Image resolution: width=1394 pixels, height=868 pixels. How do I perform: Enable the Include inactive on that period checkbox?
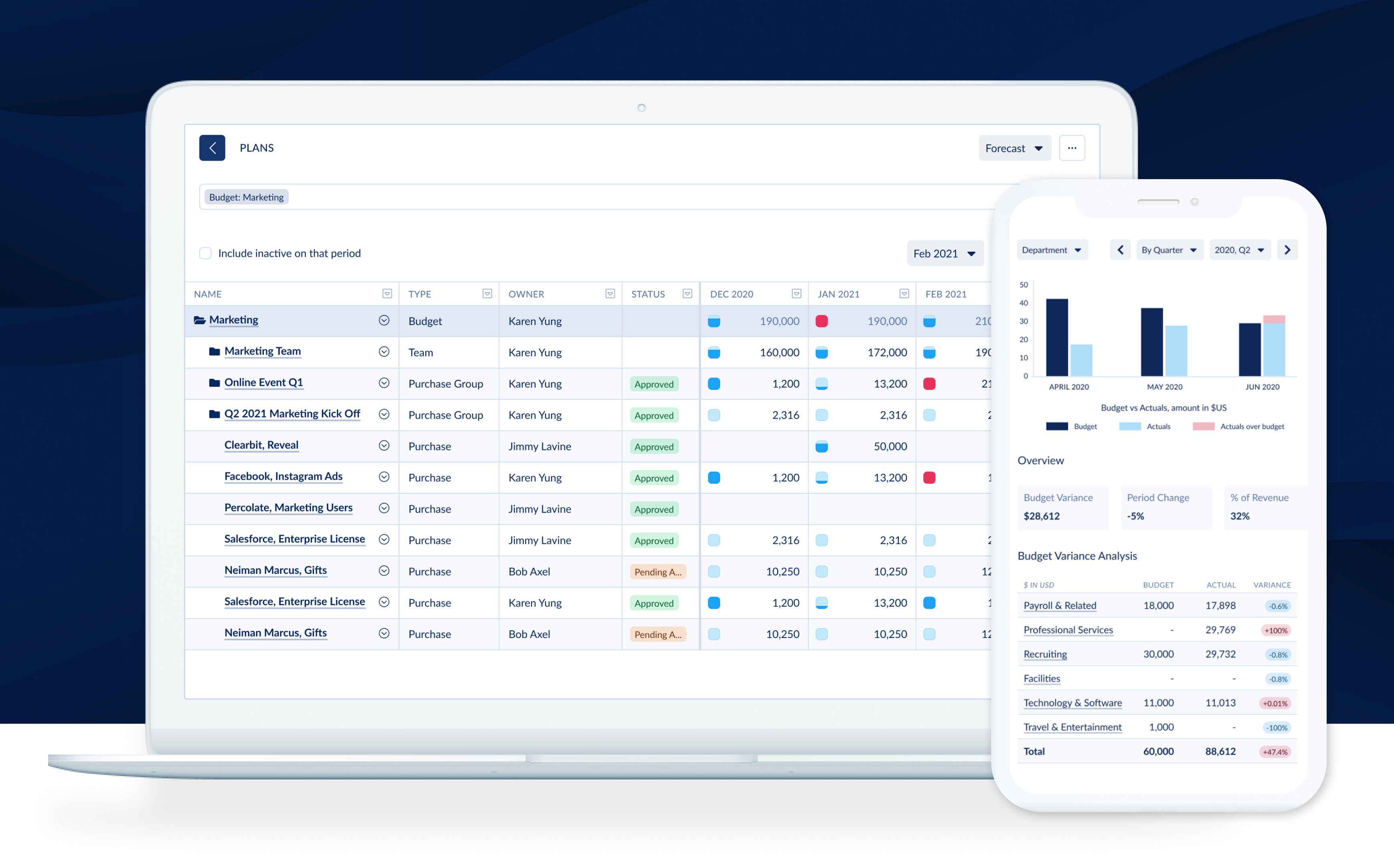coord(205,253)
